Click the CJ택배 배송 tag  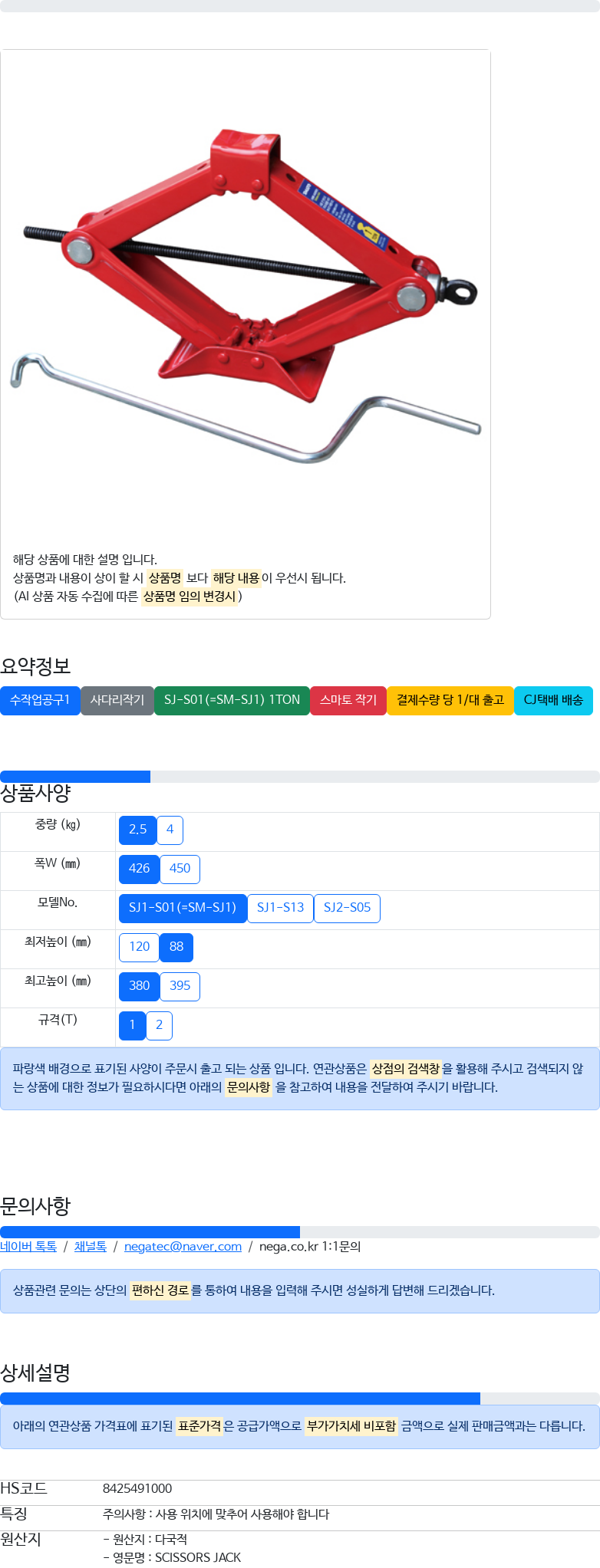(553, 700)
